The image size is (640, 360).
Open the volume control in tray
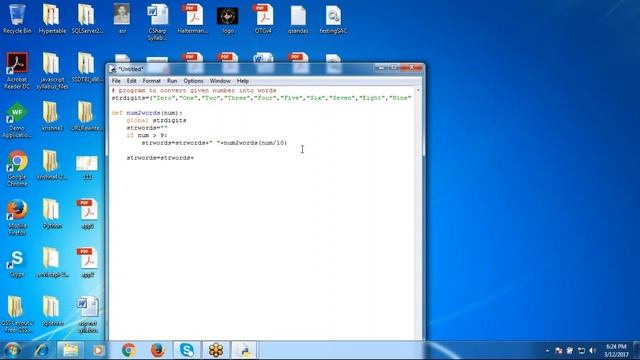coord(593,351)
